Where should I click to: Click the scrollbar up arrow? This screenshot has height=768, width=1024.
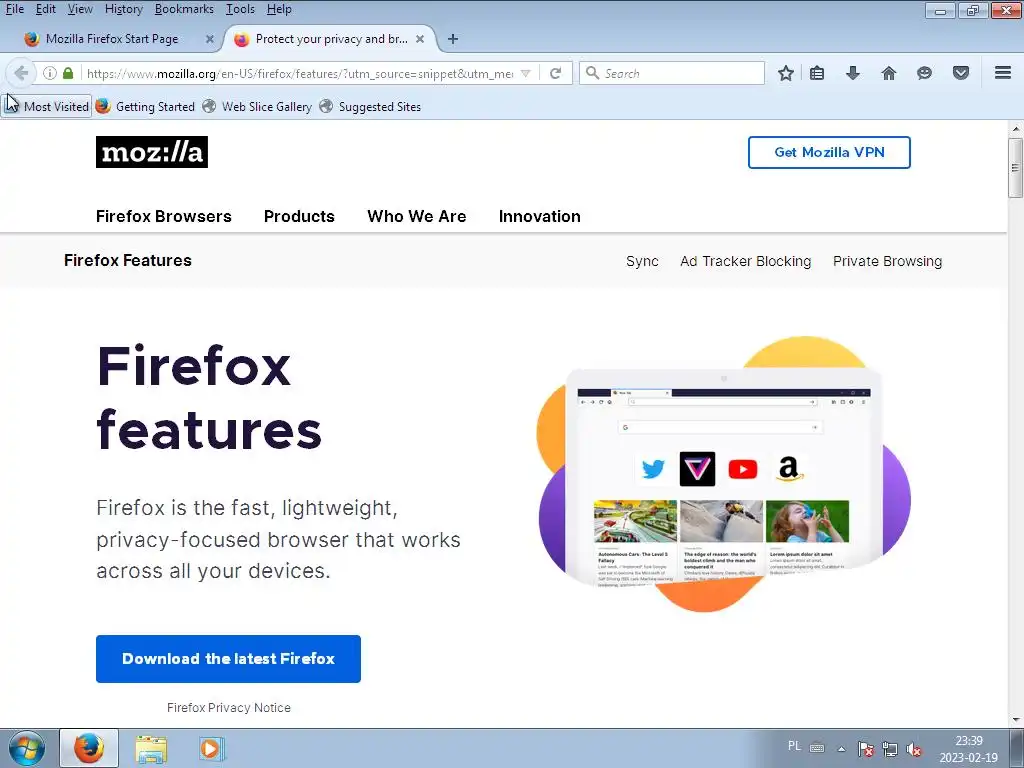point(1016,129)
